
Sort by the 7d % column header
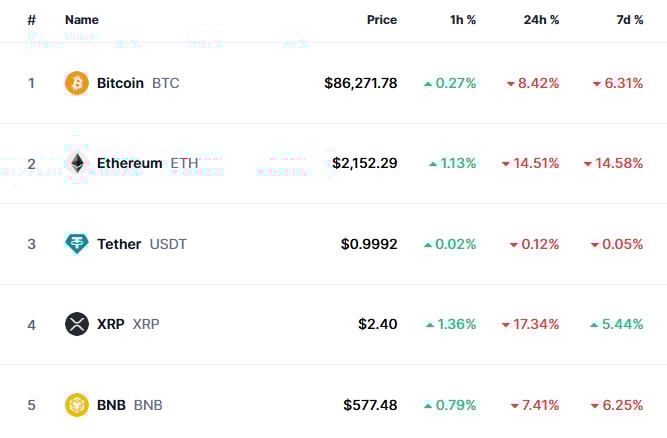[x=630, y=20]
